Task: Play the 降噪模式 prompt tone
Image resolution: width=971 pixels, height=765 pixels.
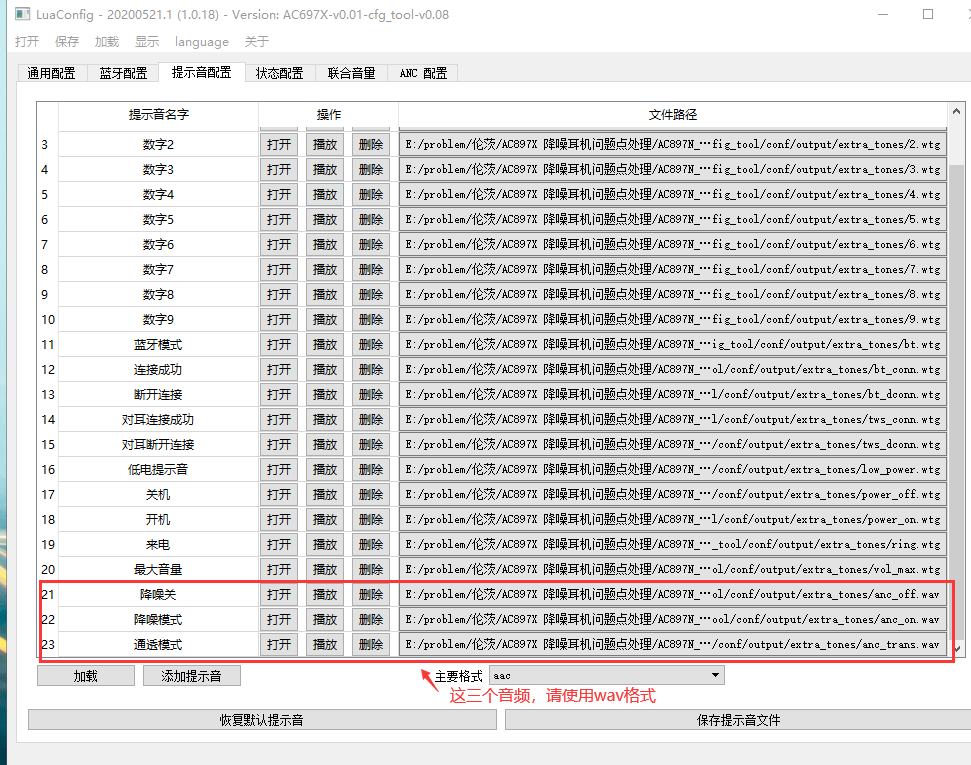Action: (x=324, y=619)
